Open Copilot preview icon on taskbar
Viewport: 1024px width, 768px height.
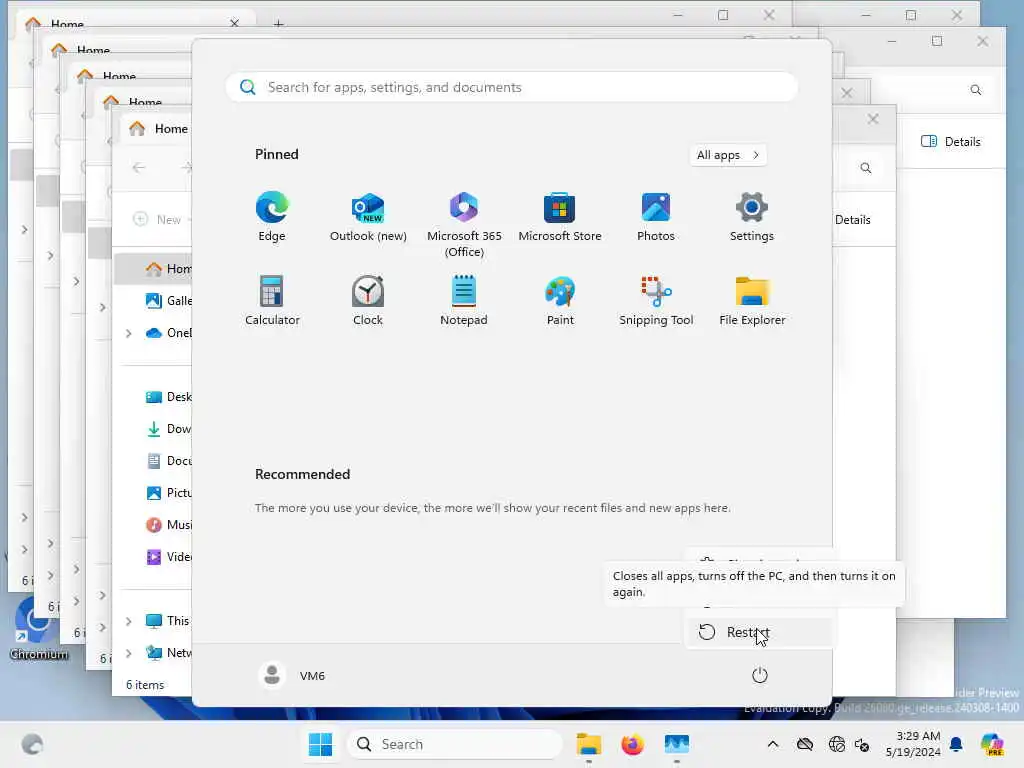(992, 744)
